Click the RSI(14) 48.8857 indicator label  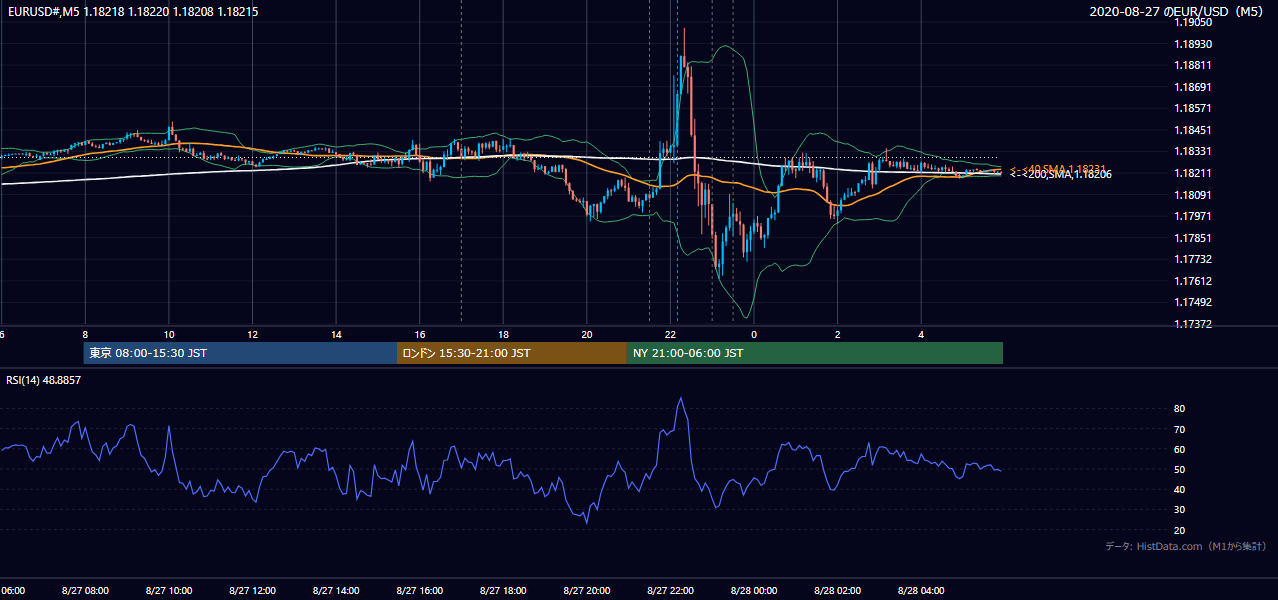44,381
